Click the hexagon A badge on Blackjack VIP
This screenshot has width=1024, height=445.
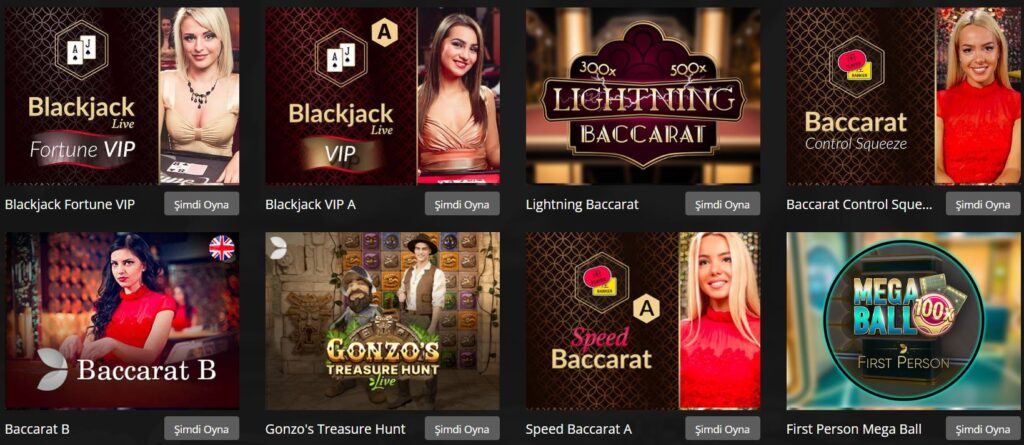[x=385, y=33]
